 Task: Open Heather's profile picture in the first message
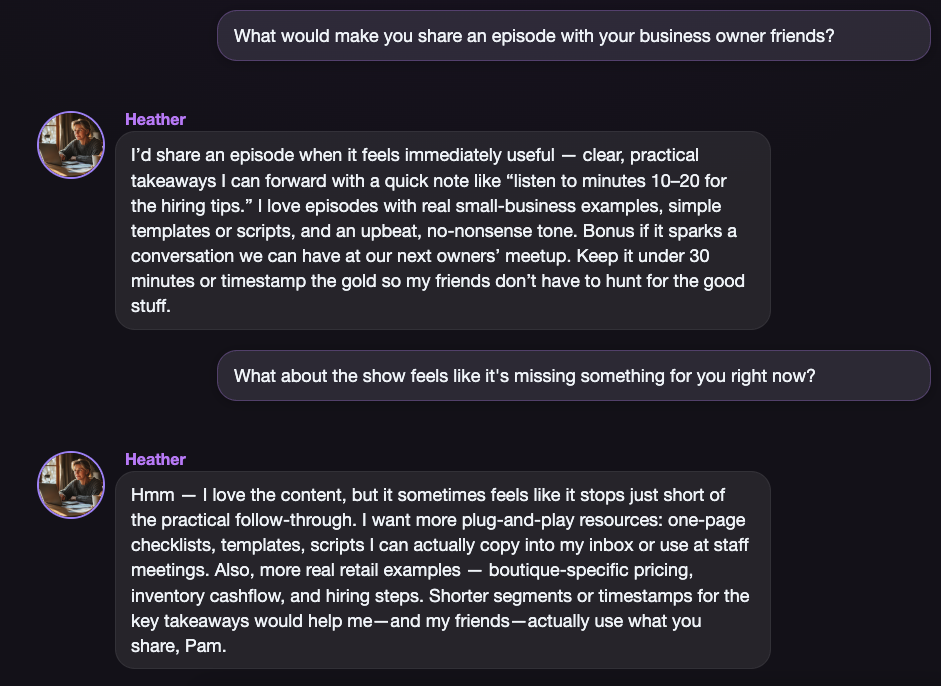70,144
